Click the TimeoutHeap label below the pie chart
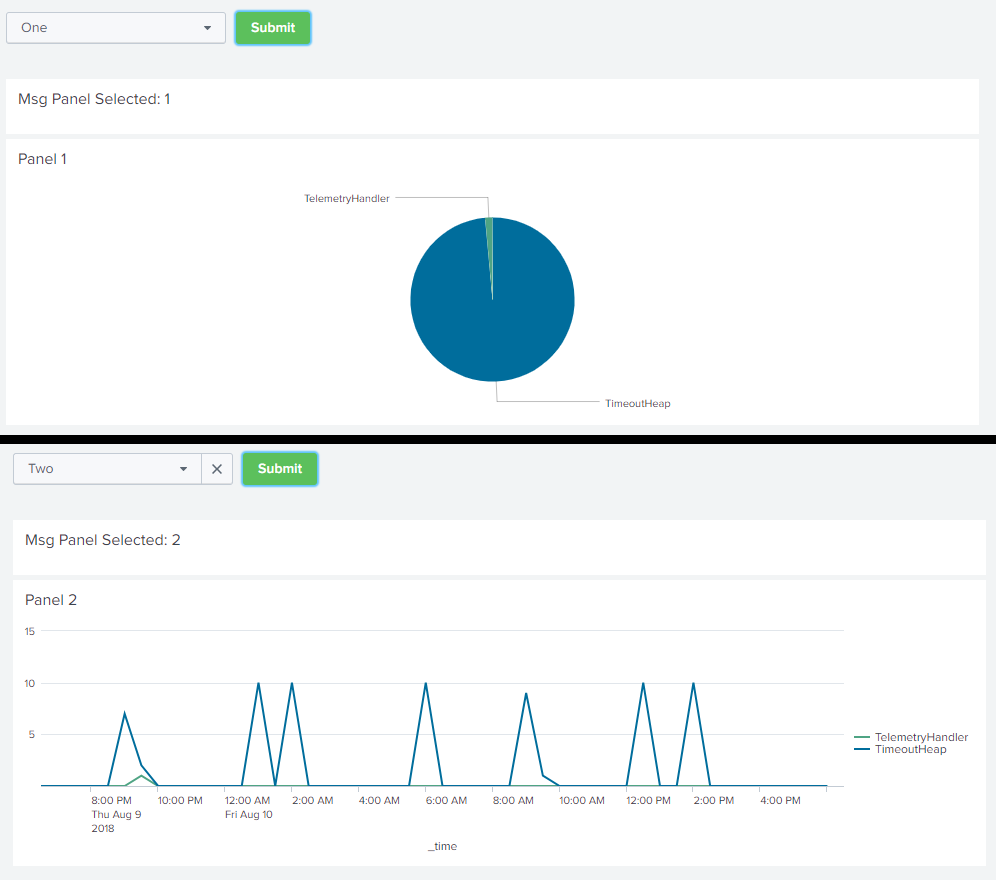 point(637,404)
